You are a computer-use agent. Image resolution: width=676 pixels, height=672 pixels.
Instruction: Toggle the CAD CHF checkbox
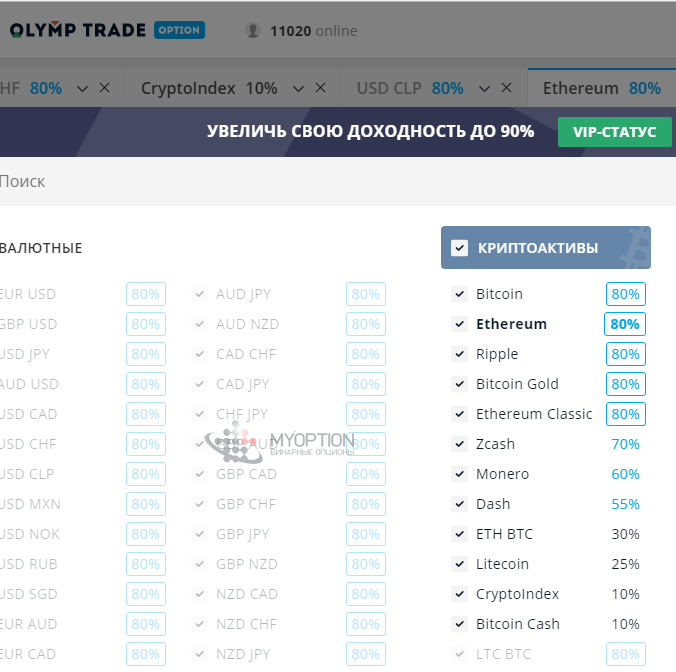pyautogui.click(x=200, y=354)
